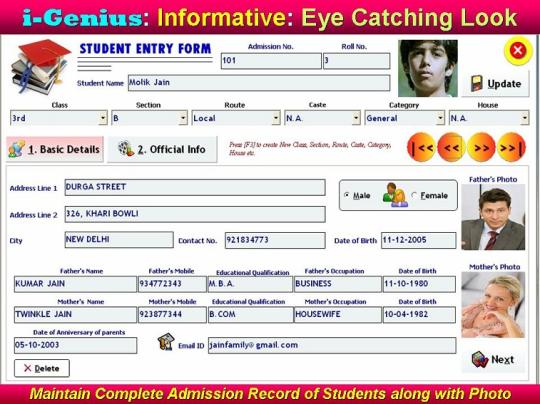
Task: Open the Class dropdown showing 3rd
Action: 59,118
